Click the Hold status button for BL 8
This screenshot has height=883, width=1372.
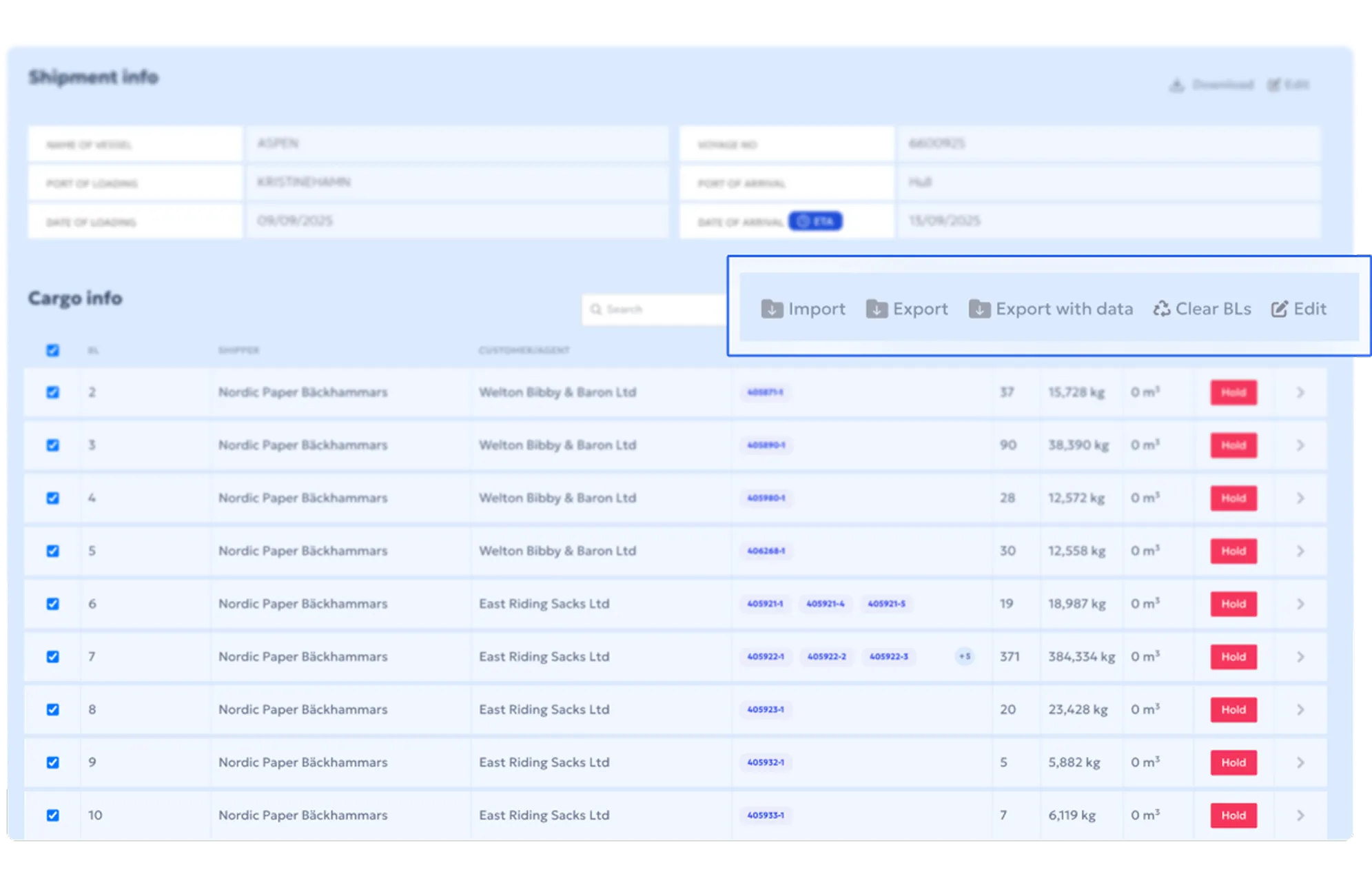pyautogui.click(x=1233, y=709)
